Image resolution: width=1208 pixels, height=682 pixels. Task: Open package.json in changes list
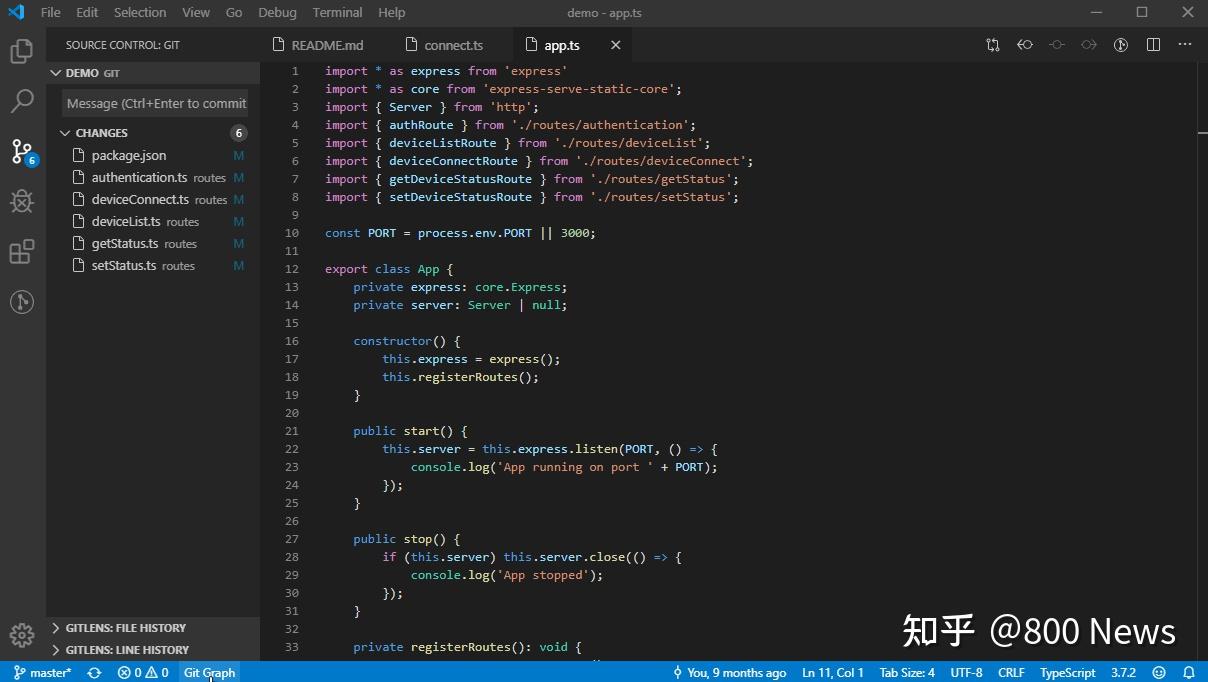(153, 156)
